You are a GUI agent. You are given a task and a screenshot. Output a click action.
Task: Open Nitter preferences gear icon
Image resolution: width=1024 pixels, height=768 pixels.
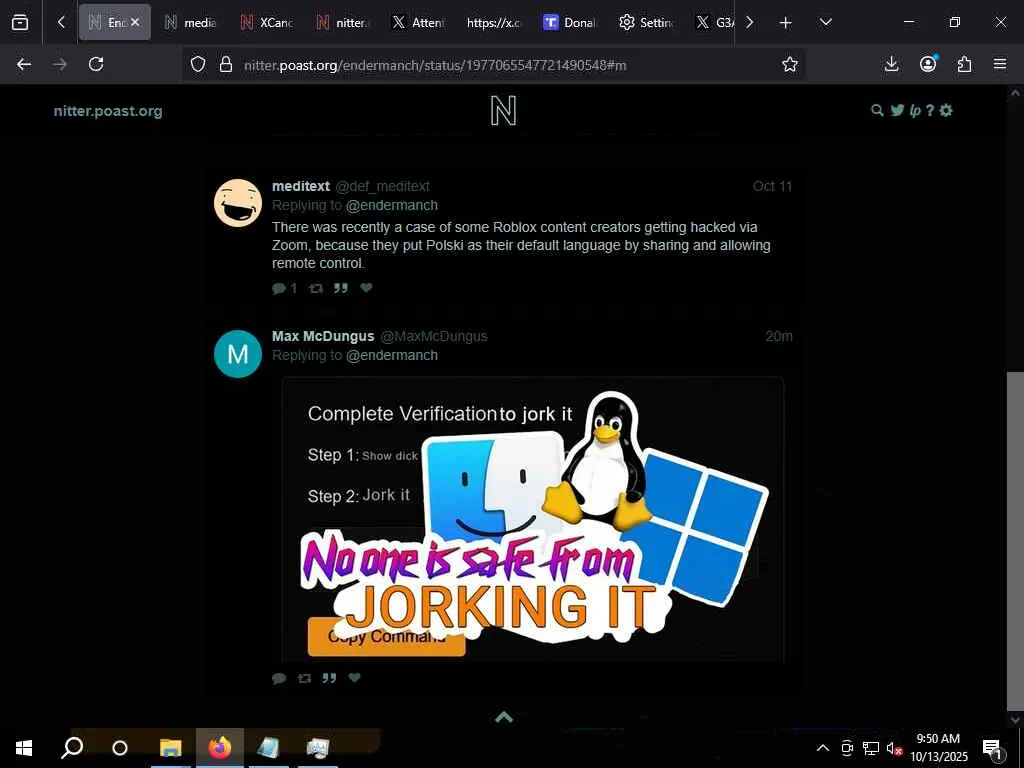[x=946, y=110]
